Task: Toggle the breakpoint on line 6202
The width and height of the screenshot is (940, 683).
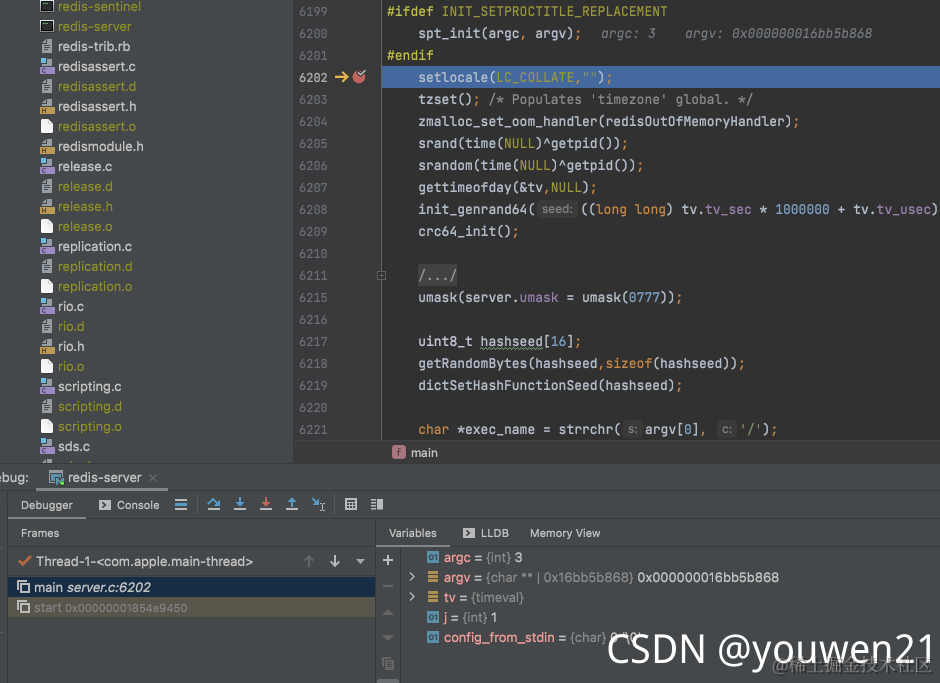Action: pos(359,77)
